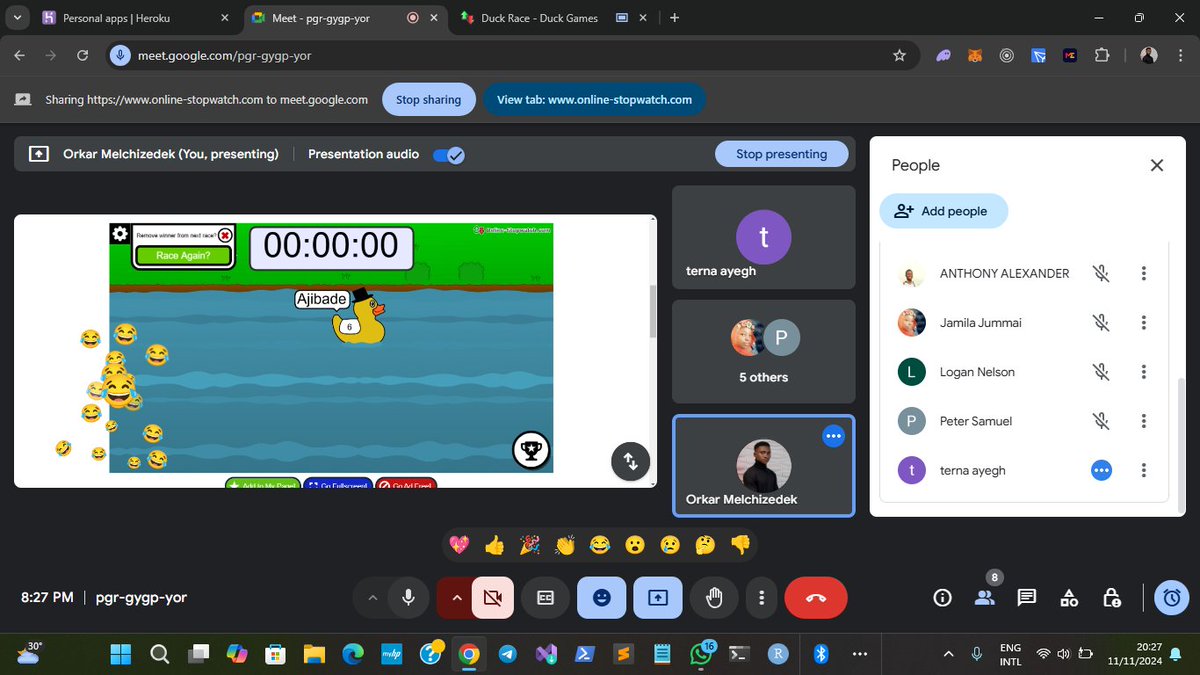The width and height of the screenshot is (1200, 675).
Task: Send the clapping hands reaction
Action: pyautogui.click(x=565, y=545)
